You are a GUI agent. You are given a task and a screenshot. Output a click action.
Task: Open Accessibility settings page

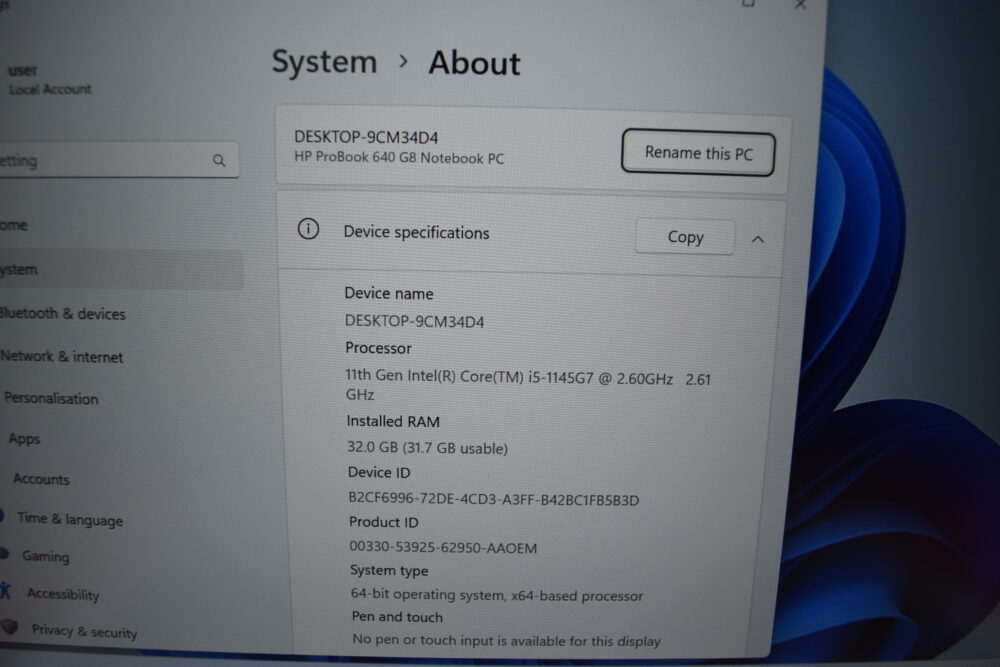click(63, 594)
